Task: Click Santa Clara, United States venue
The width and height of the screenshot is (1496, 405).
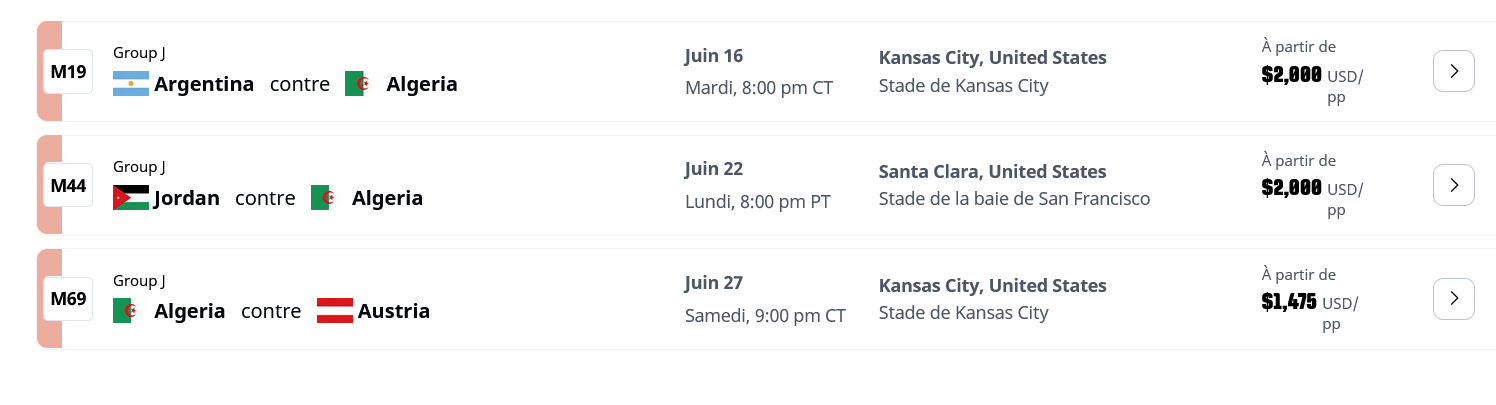Action: point(992,172)
